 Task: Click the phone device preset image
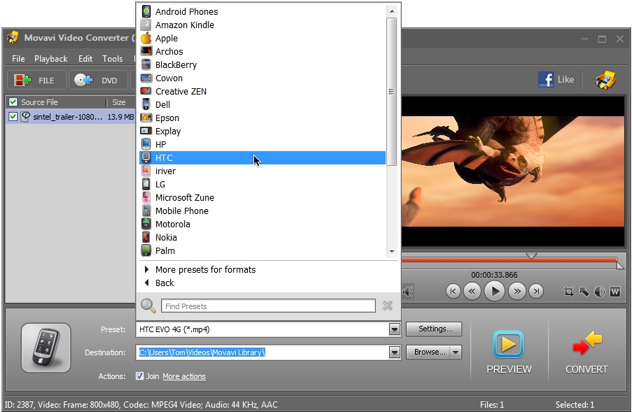pos(46,347)
